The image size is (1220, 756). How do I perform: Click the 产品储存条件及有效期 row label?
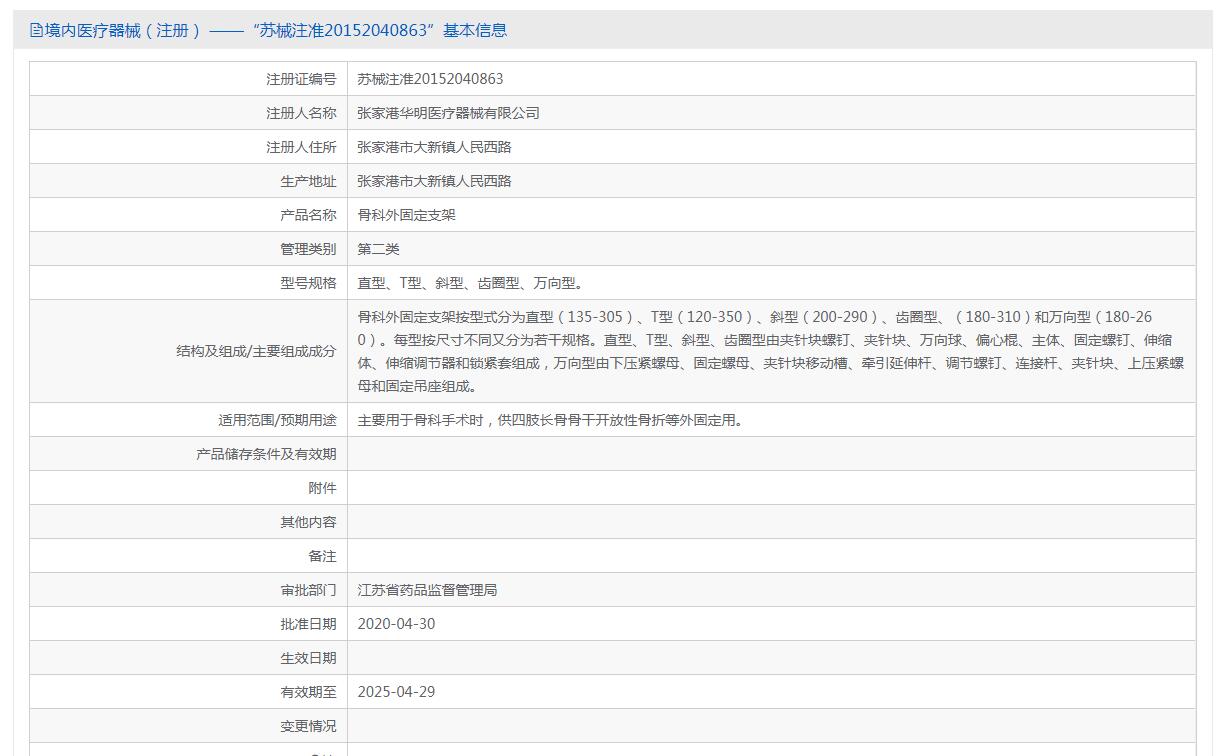[x=266, y=454]
